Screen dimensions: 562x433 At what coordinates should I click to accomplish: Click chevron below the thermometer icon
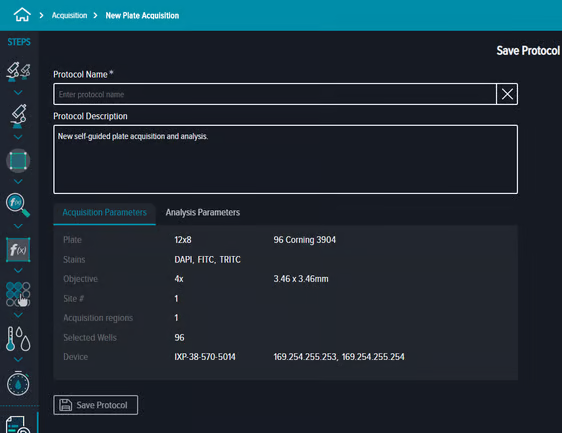click(x=18, y=359)
